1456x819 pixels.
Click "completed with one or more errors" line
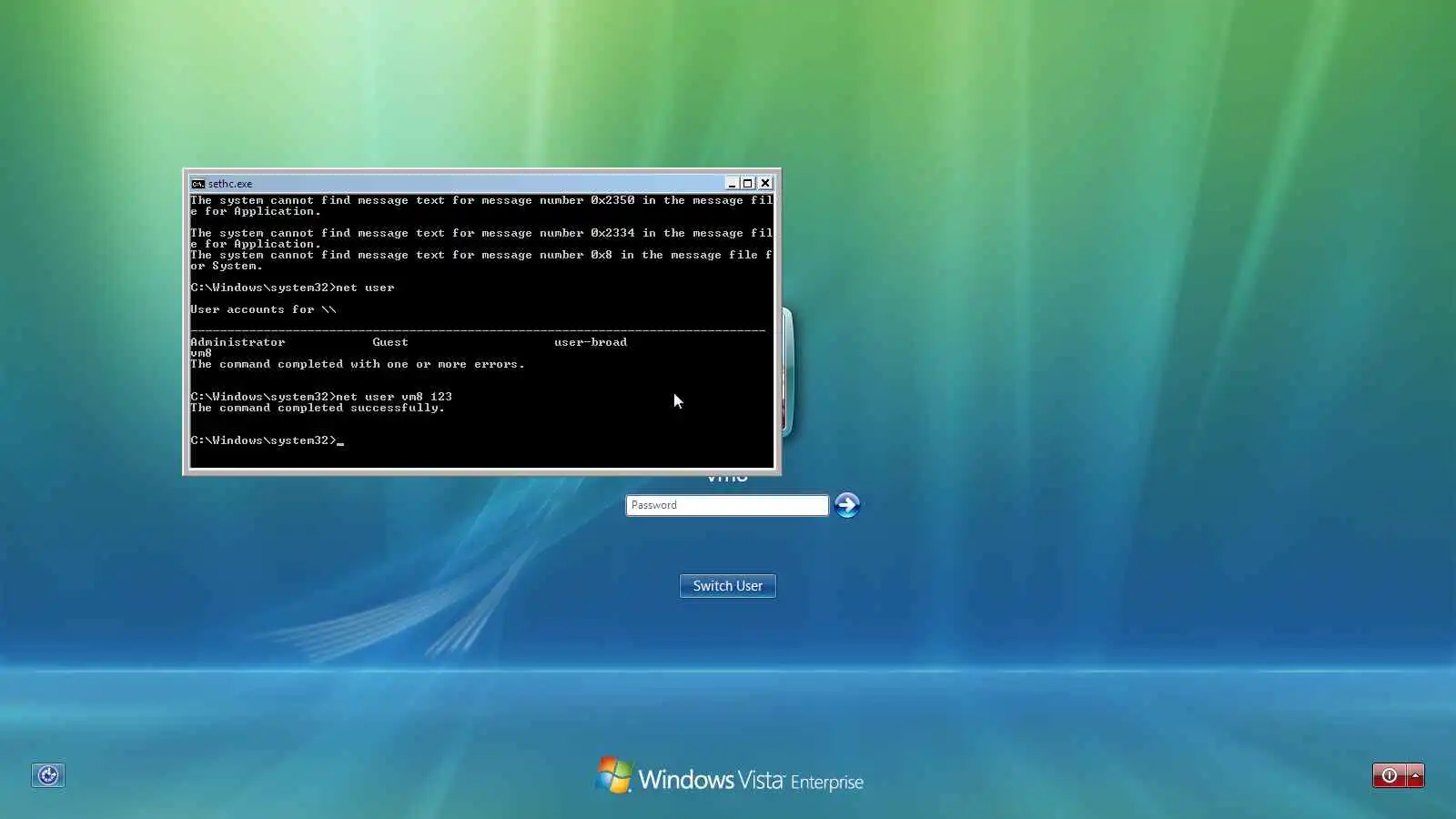pyautogui.click(x=358, y=364)
